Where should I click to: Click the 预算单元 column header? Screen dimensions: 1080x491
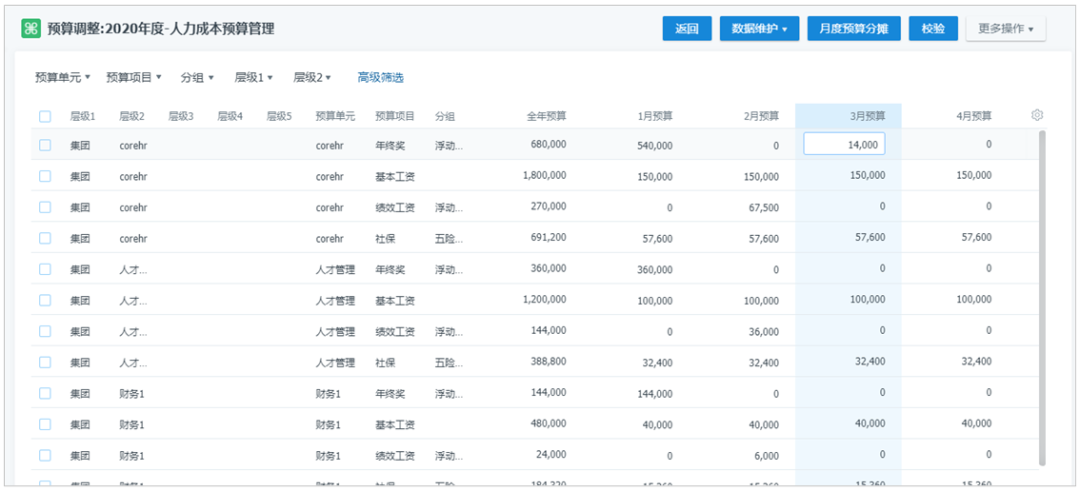point(335,116)
